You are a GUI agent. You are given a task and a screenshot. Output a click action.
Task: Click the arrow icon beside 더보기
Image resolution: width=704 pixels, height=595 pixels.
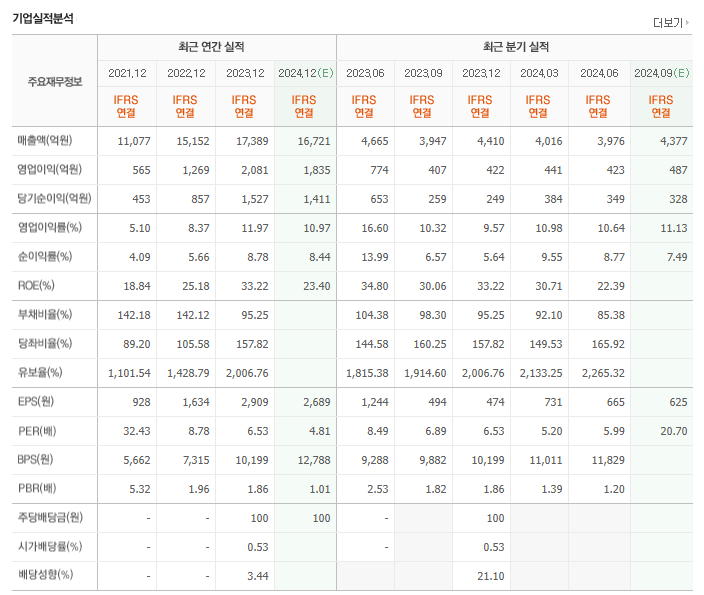(687, 22)
